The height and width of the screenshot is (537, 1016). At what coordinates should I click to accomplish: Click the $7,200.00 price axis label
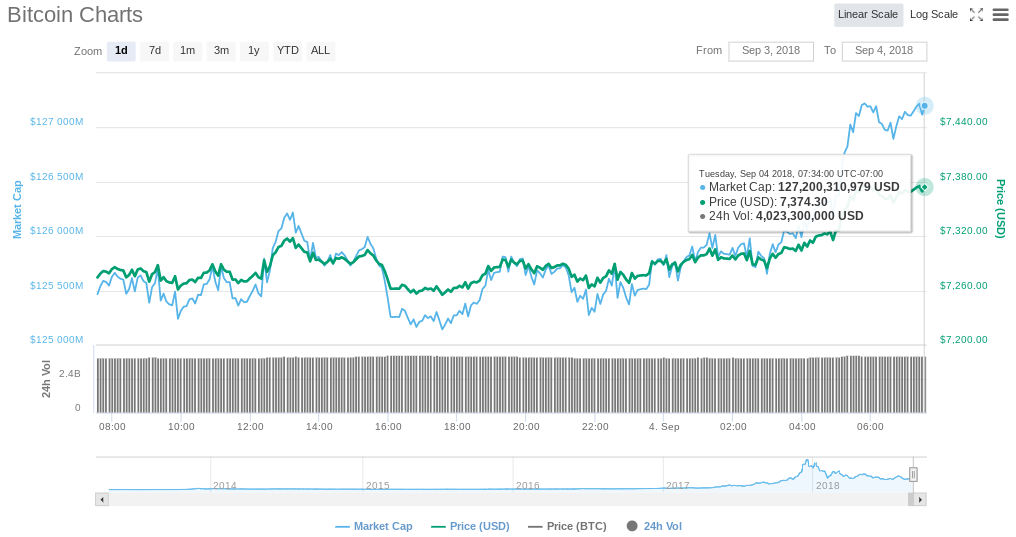pyautogui.click(x=964, y=340)
